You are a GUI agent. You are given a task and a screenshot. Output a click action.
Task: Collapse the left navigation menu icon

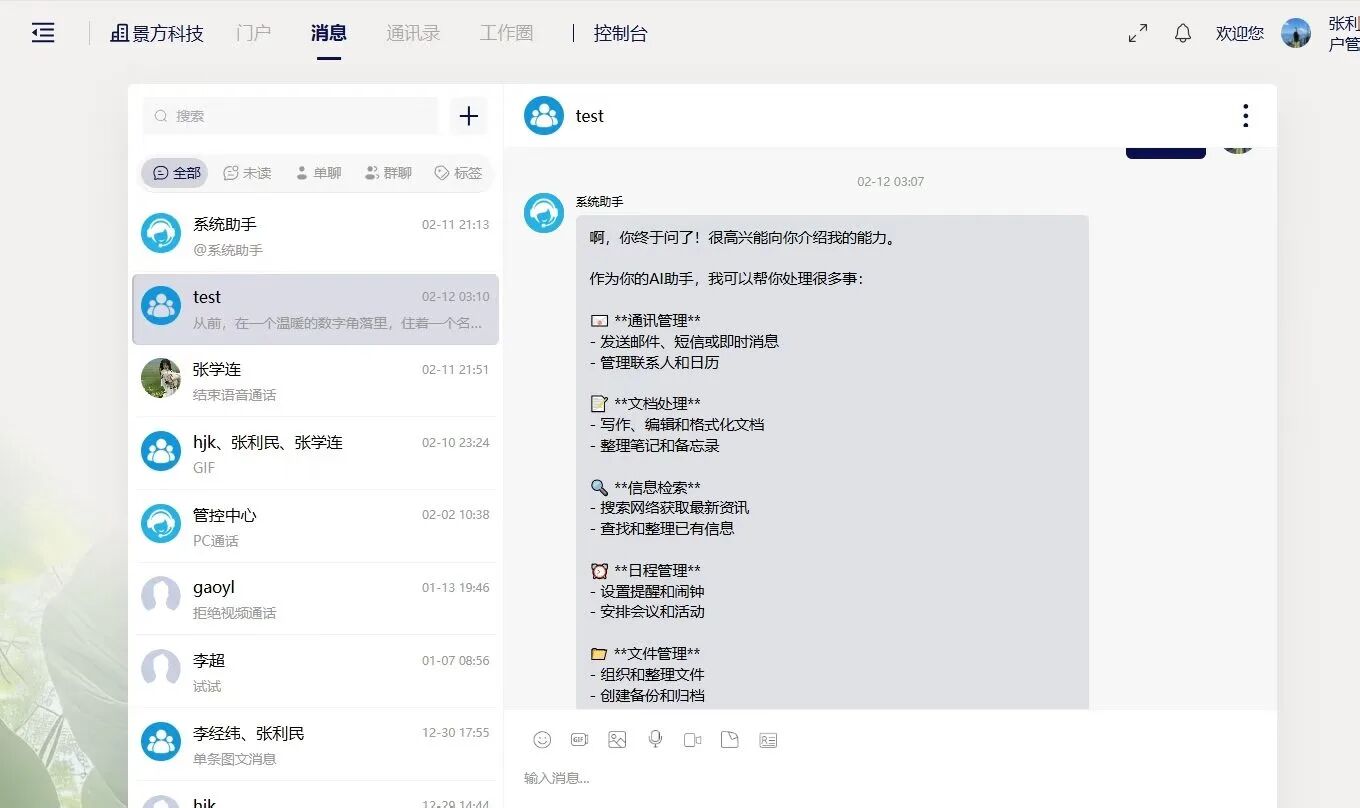[43, 33]
